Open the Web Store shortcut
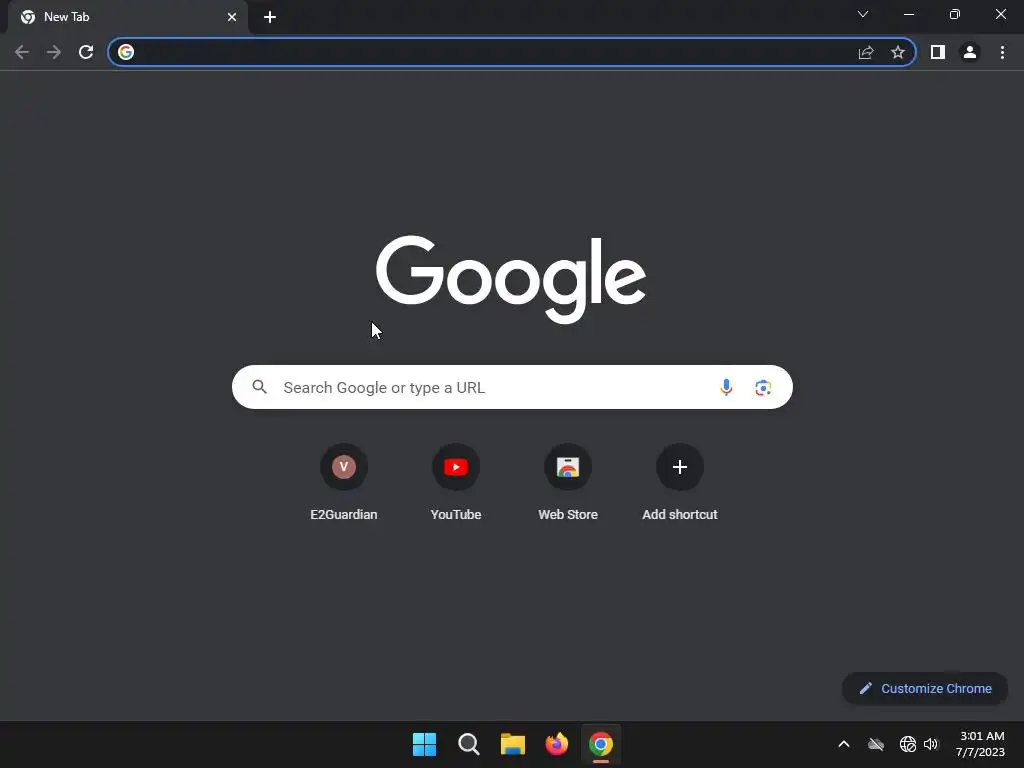This screenshot has height=768, width=1024. pos(568,482)
